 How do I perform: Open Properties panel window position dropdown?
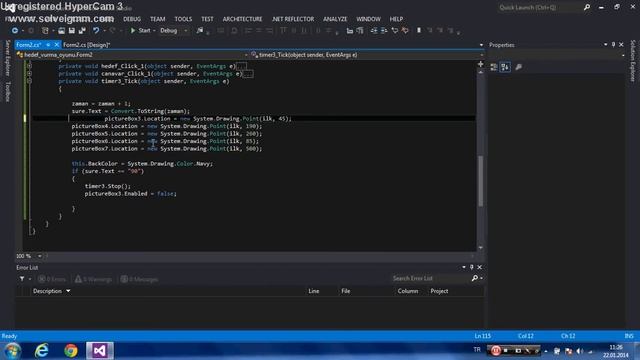point(605,44)
